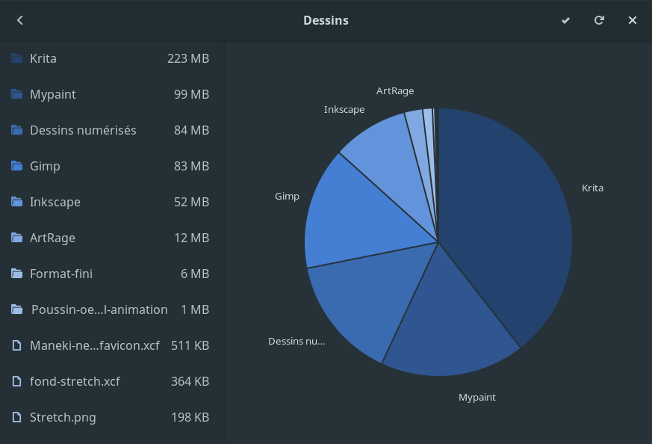Close the Dessins window
The height and width of the screenshot is (444, 652).
(x=632, y=20)
